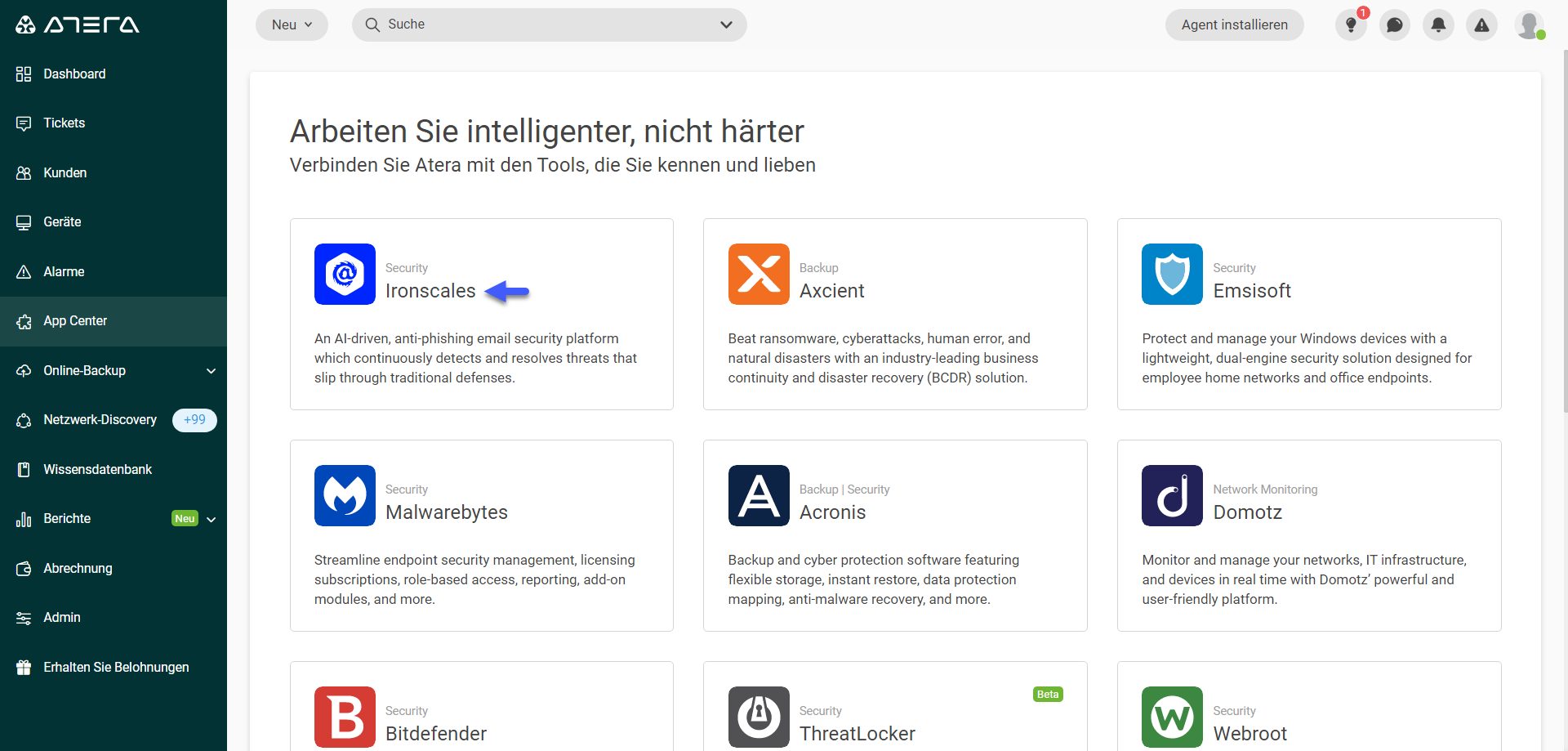Expand the Online-Backup submenu chevron

coord(212,371)
